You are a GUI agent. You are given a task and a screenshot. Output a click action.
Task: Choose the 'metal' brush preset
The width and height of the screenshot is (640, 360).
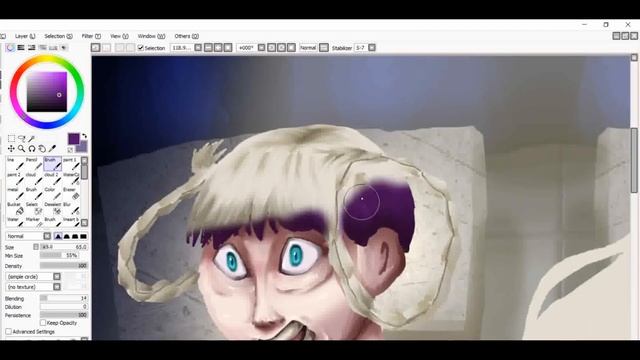click(15, 193)
